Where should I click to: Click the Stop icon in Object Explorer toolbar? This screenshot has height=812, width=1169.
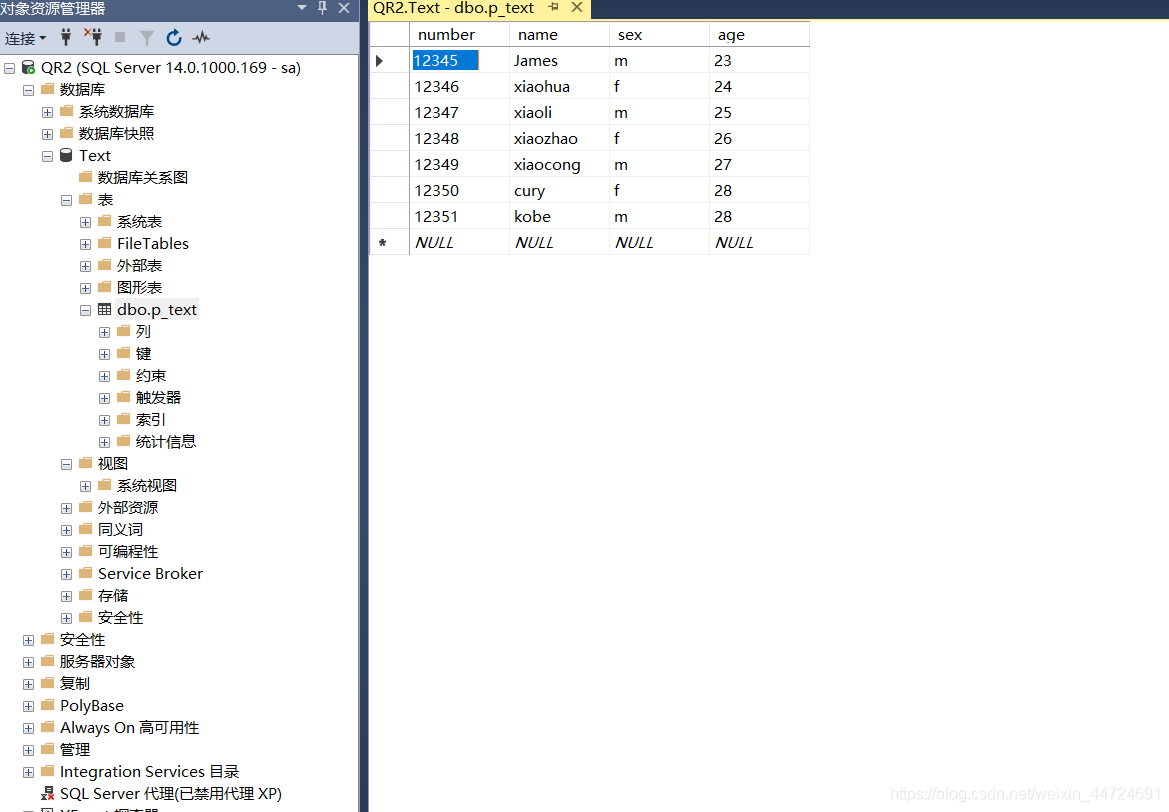tap(120, 38)
